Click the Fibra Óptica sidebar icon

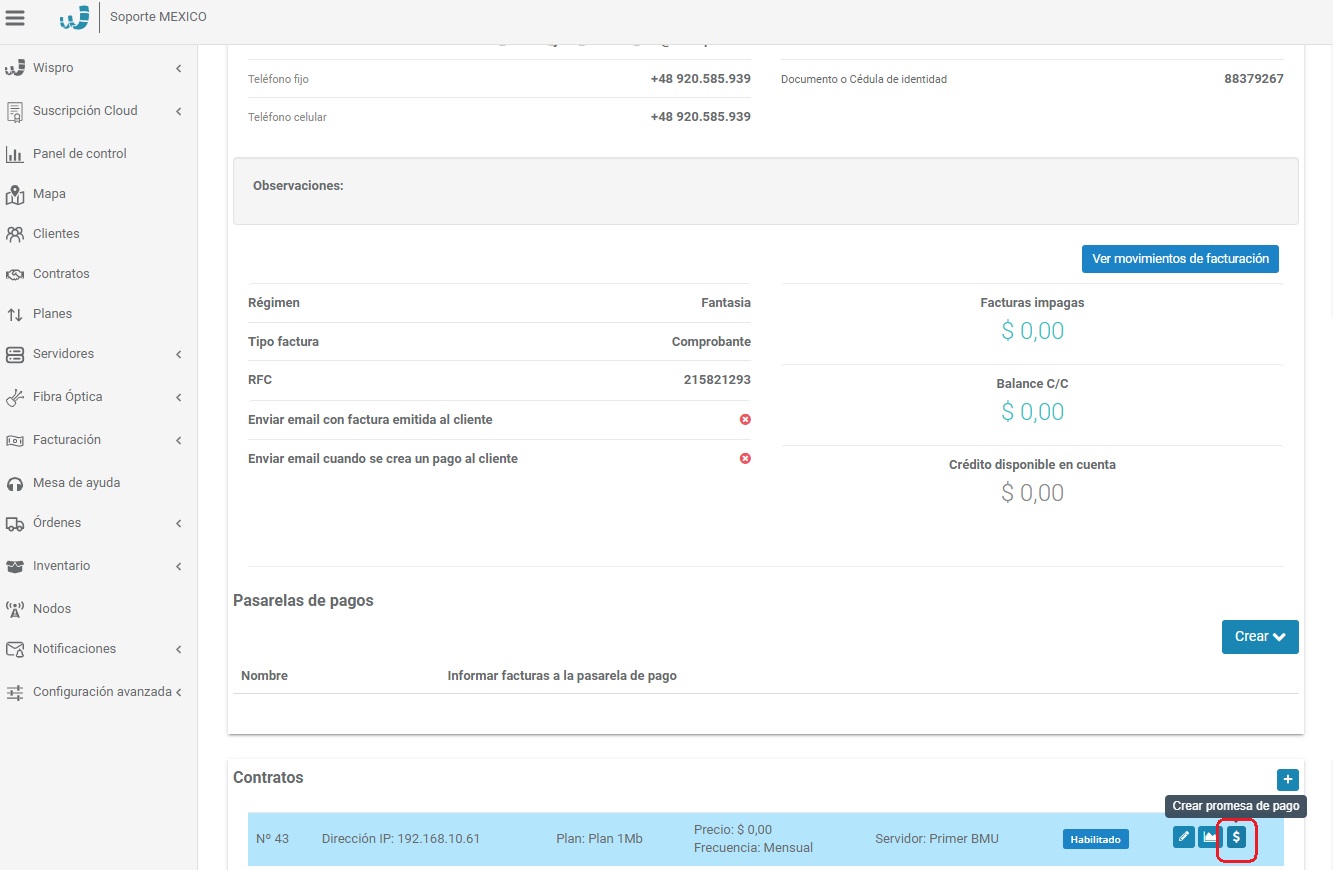pos(15,397)
